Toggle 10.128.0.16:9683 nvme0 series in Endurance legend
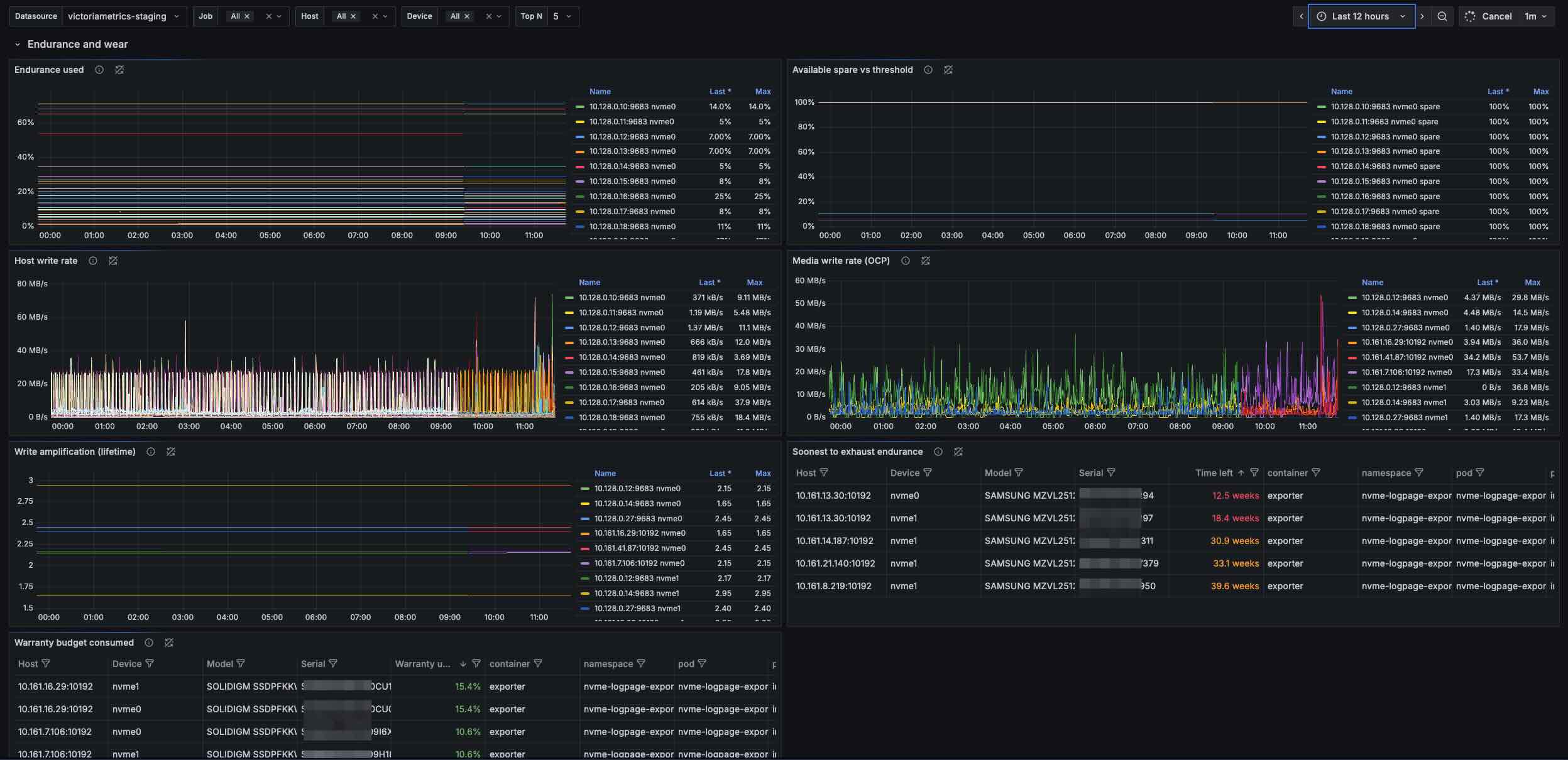 [632, 197]
